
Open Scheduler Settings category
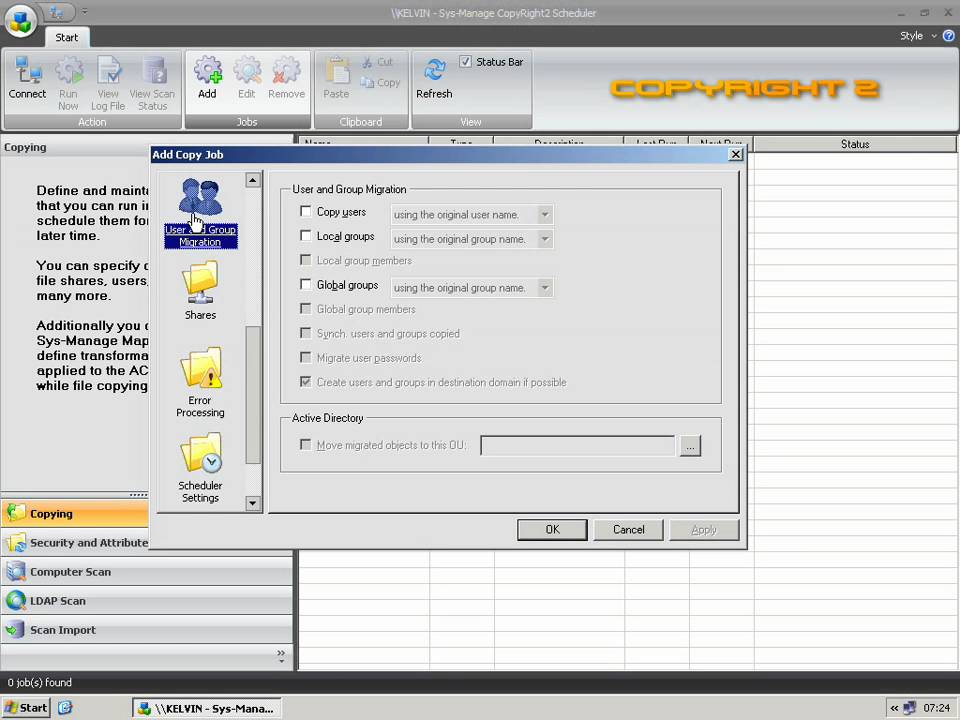click(x=200, y=468)
